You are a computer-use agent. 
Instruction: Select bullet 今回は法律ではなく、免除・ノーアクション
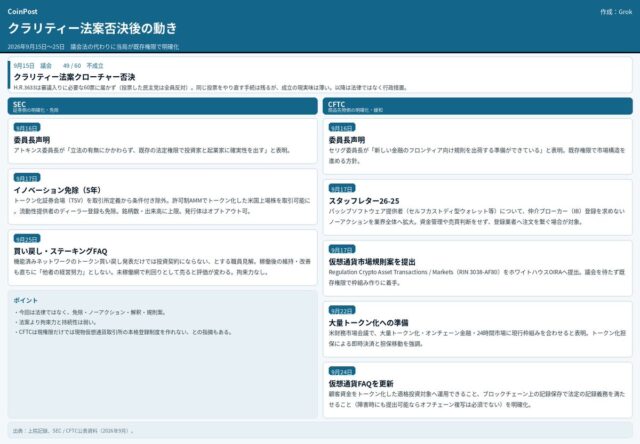[x=90, y=312]
